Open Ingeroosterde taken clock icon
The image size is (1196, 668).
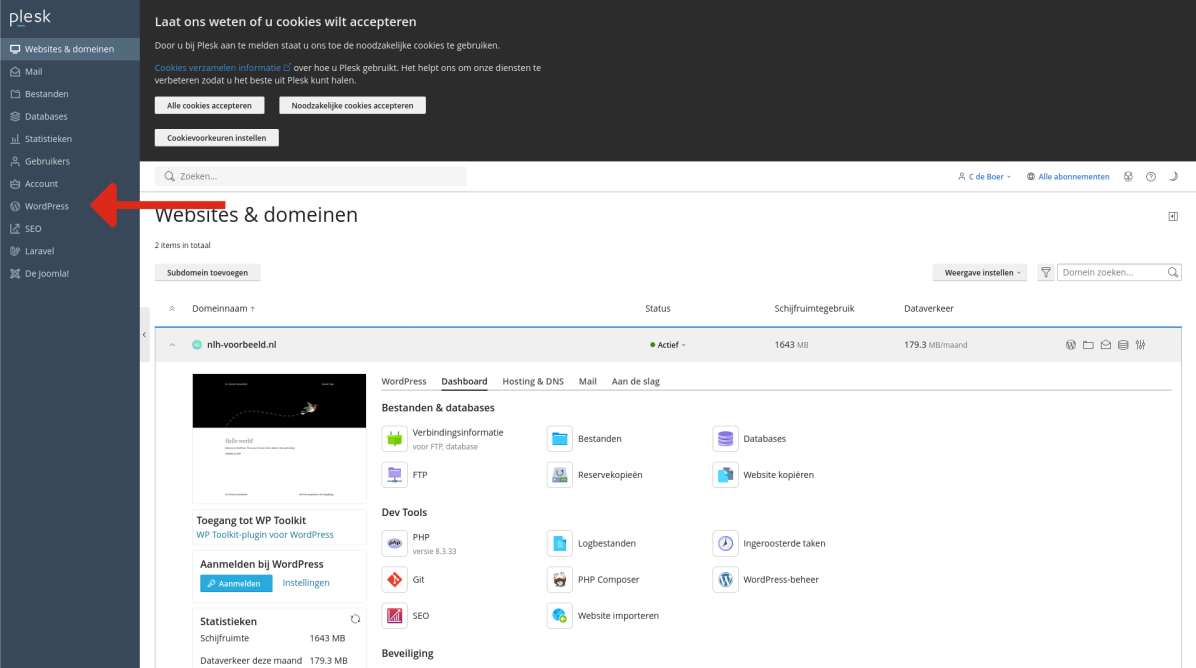click(725, 543)
